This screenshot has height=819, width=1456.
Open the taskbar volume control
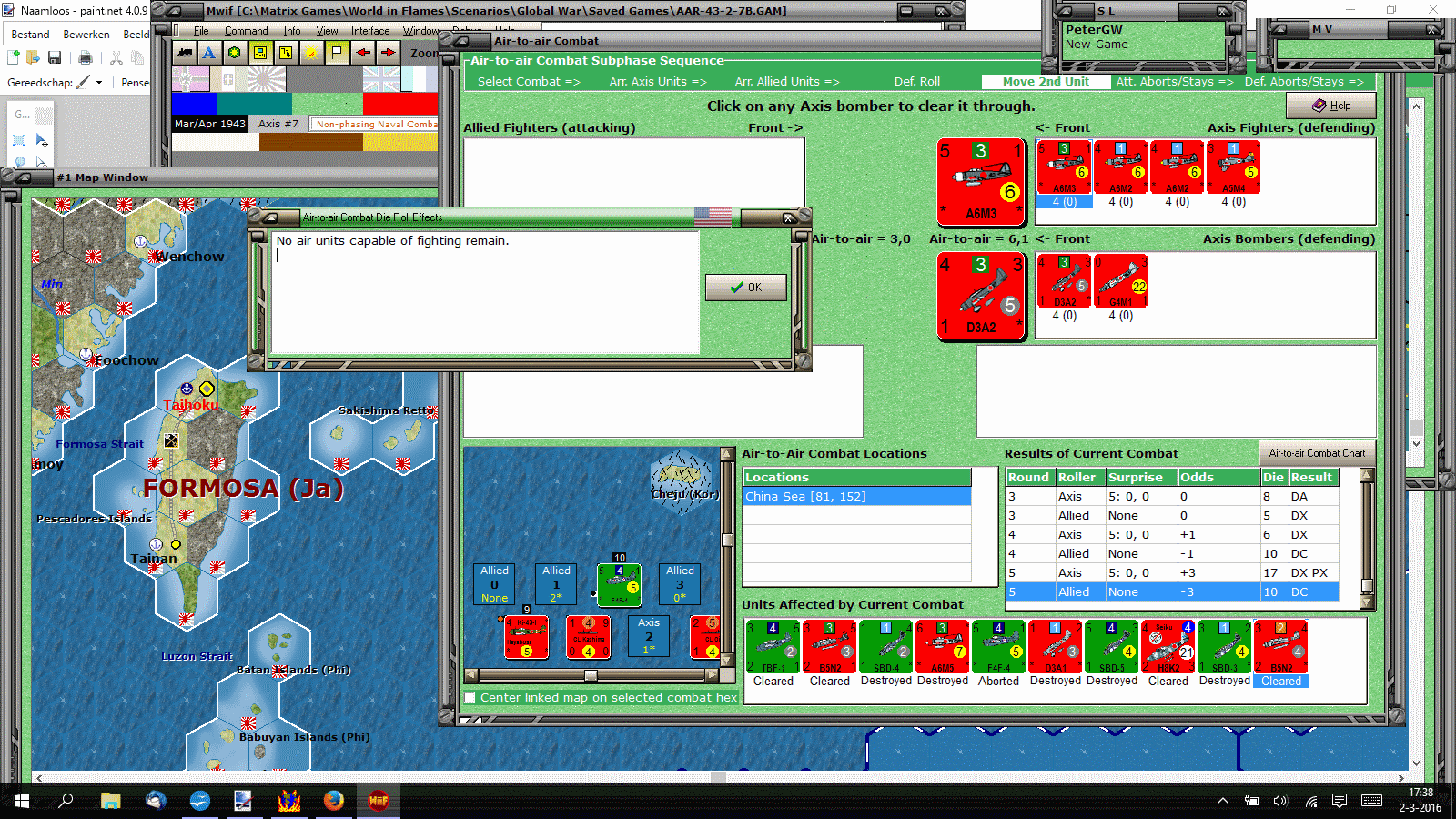click(x=1280, y=801)
